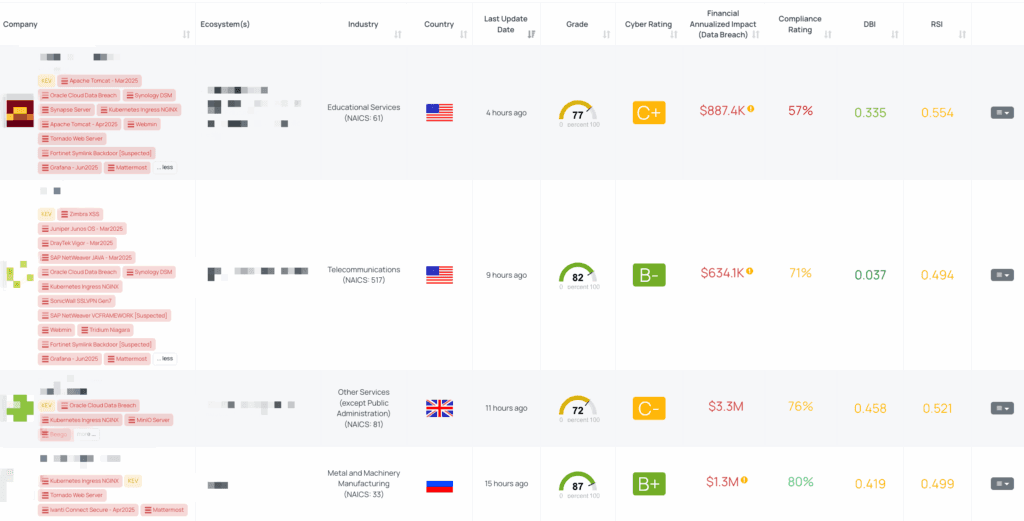Sort by Last Update Date
1024x521 pixels.
[531, 35]
